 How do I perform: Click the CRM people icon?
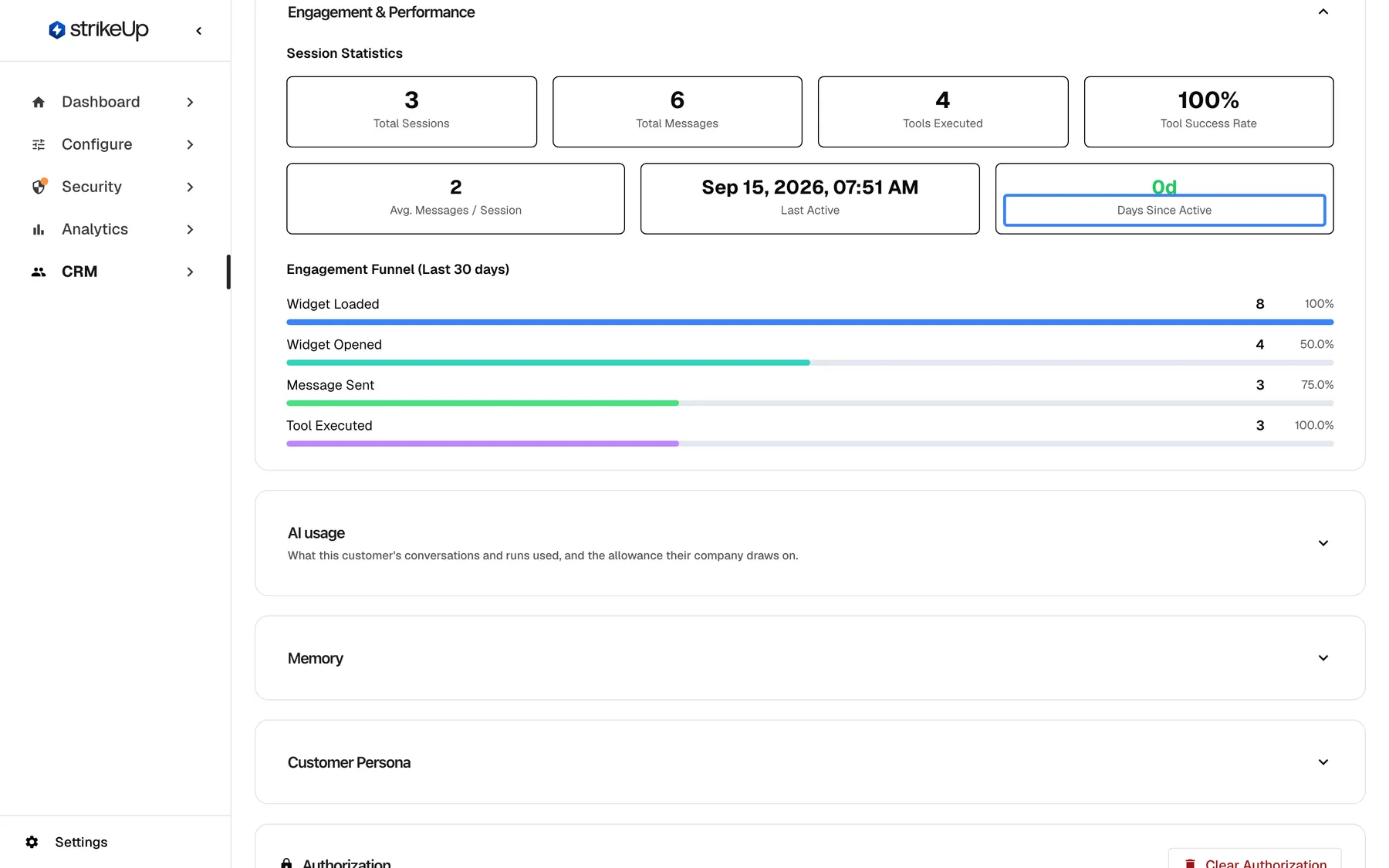click(x=39, y=272)
